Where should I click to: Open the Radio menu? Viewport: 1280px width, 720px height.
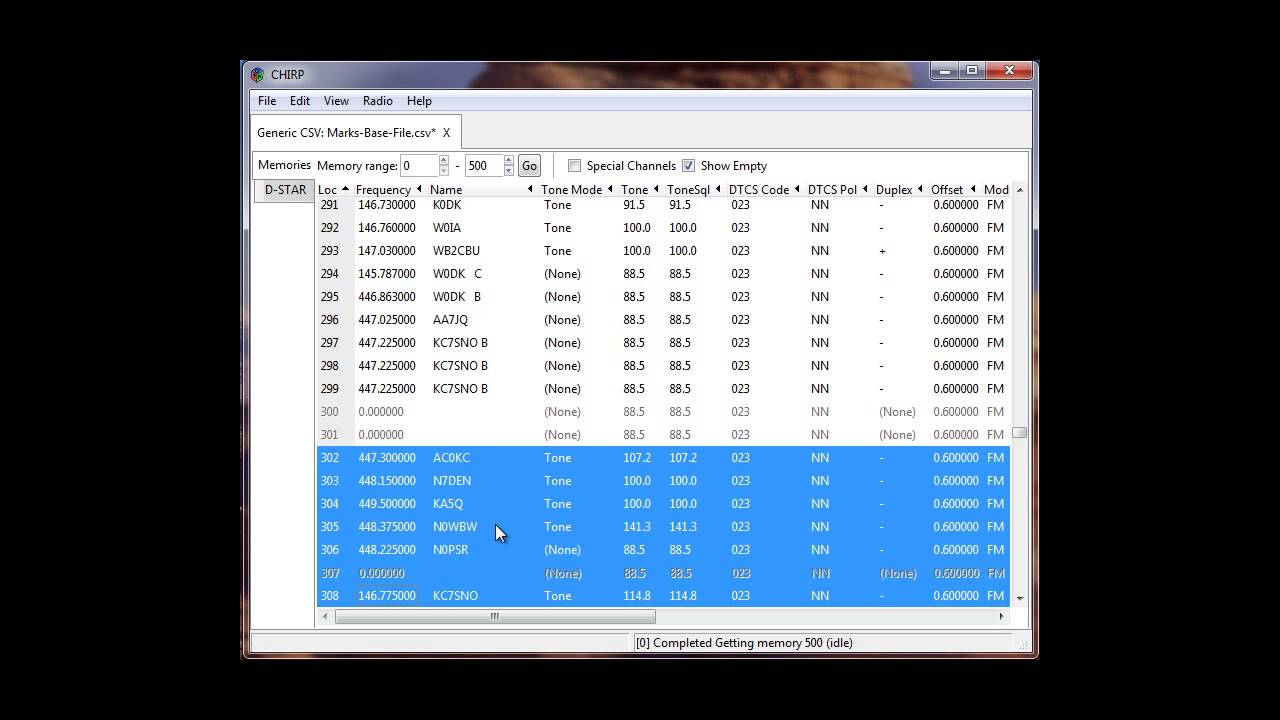click(x=378, y=101)
